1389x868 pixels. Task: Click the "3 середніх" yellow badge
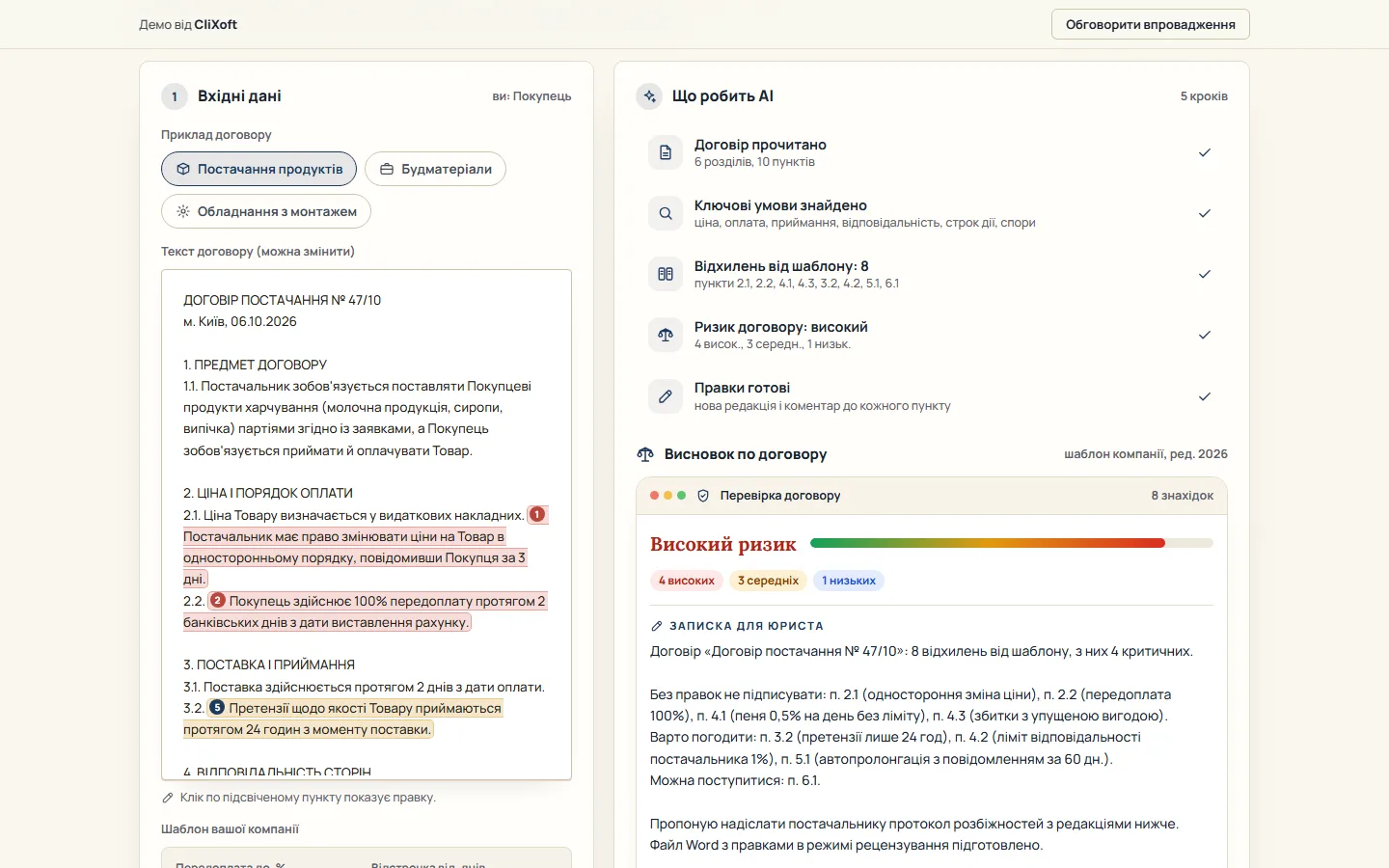769,581
